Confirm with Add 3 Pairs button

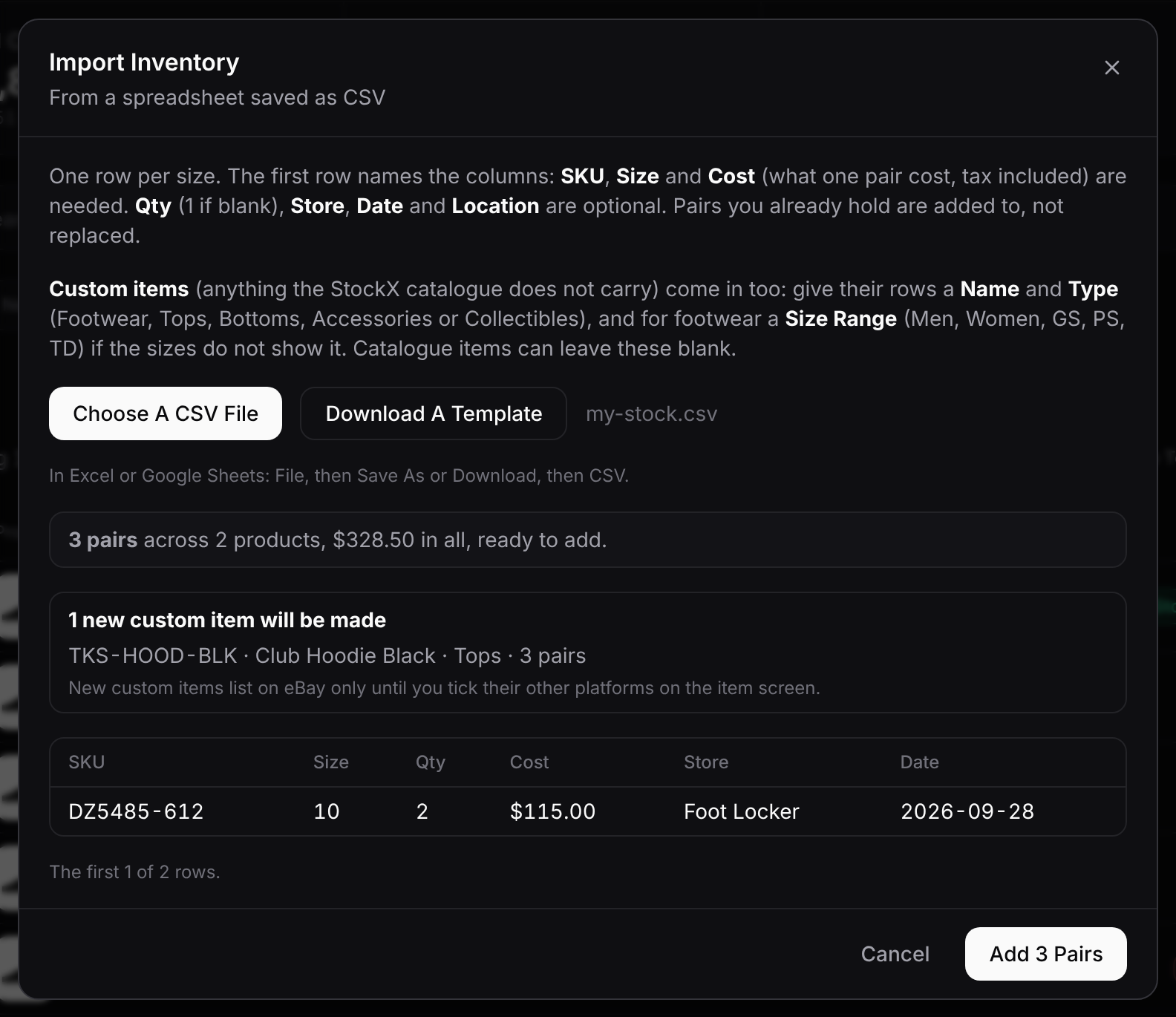(1045, 954)
